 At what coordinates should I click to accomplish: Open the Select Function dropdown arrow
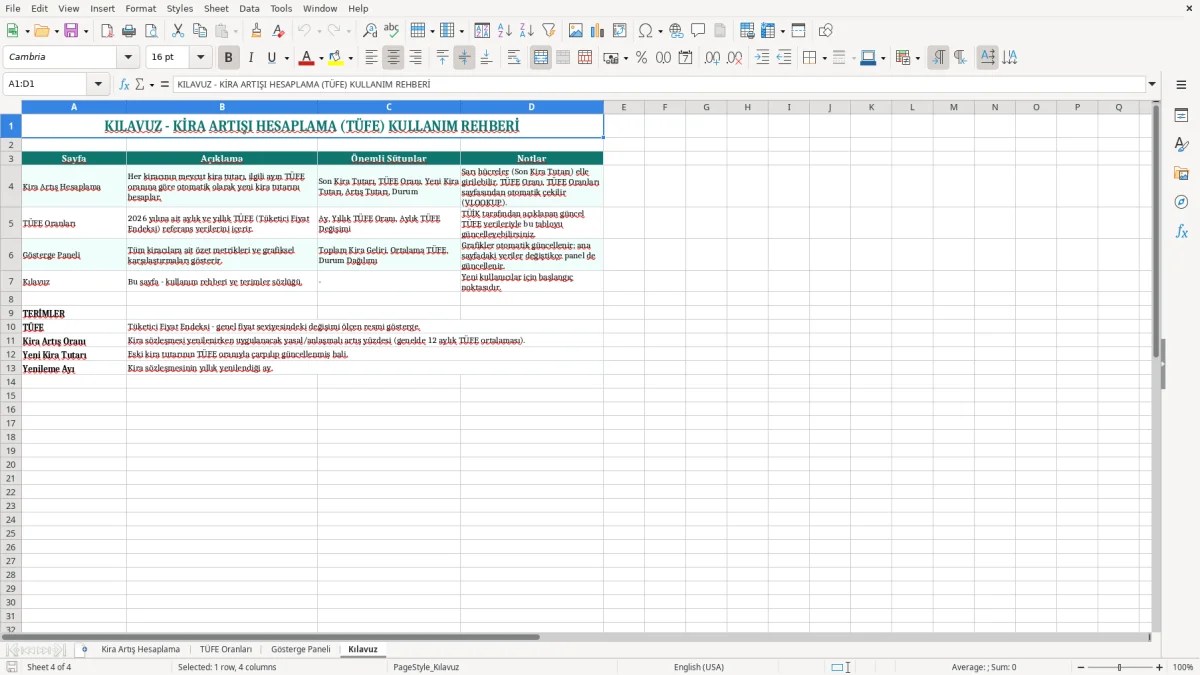coord(151,85)
